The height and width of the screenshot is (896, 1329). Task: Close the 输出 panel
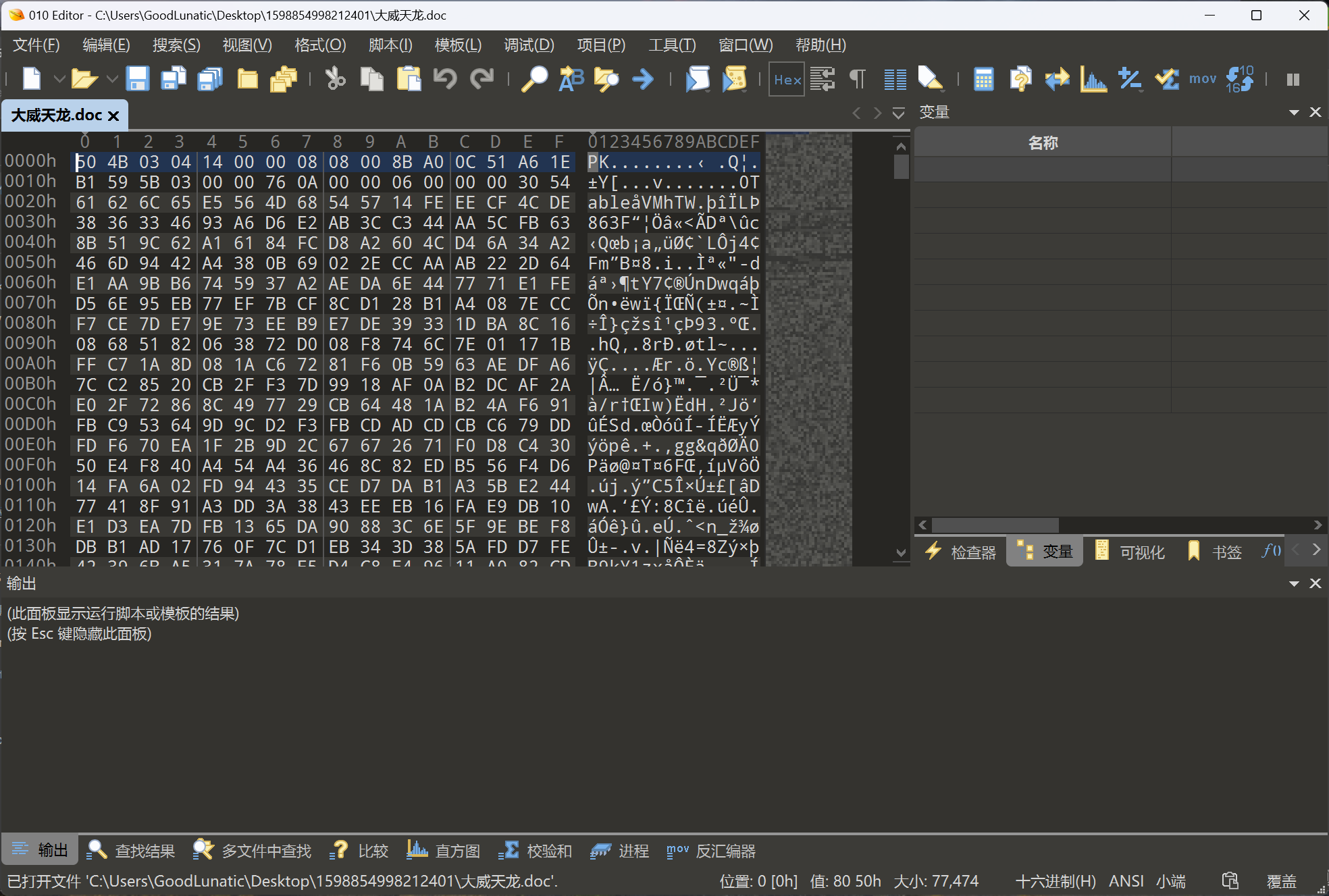pos(1315,583)
